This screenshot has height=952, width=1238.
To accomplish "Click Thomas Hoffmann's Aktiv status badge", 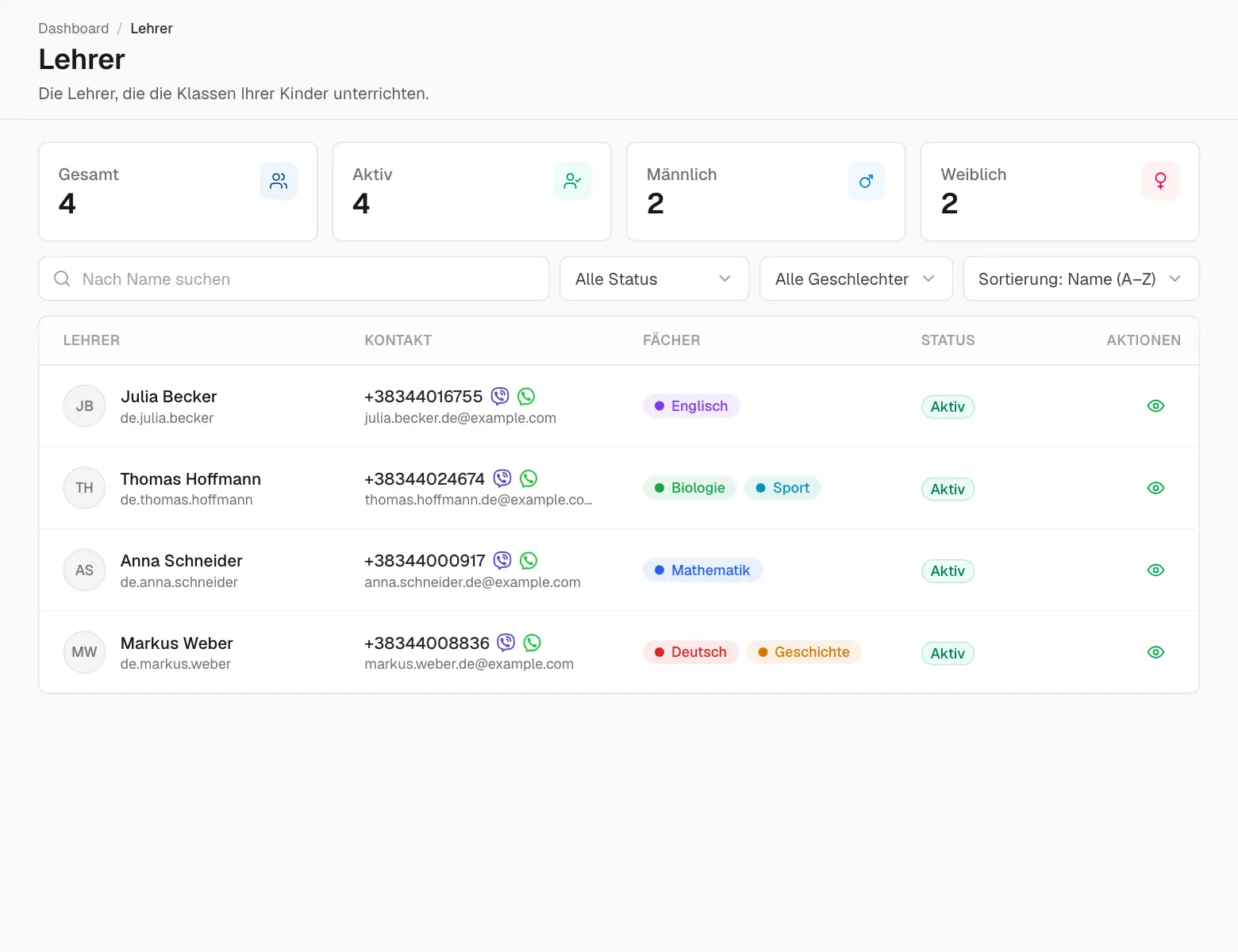I will (x=948, y=489).
